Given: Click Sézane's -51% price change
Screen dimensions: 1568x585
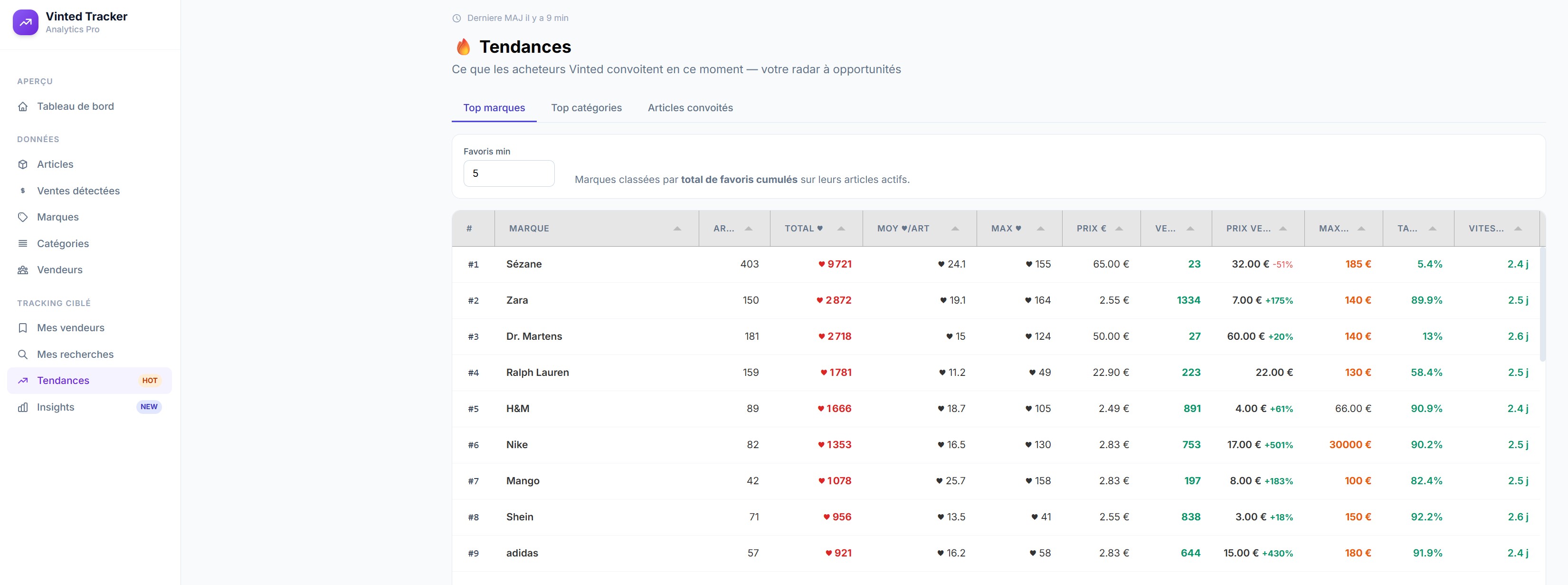Looking at the screenshot, I should click(x=1283, y=265).
